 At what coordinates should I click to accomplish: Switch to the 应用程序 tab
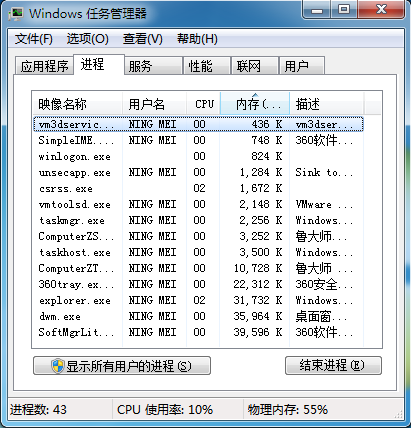tap(44, 66)
